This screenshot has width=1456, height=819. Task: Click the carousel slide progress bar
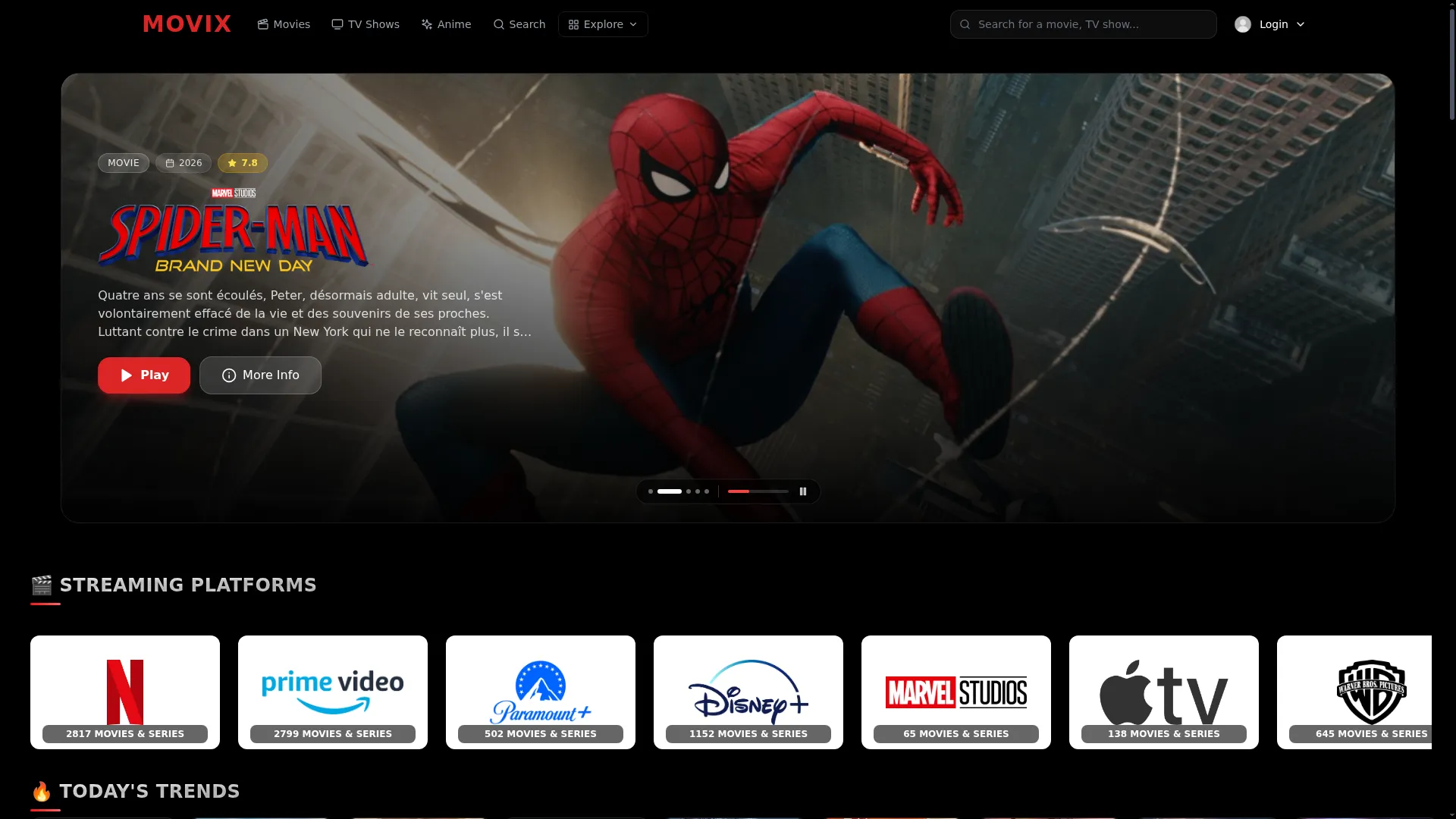point(758,491)
